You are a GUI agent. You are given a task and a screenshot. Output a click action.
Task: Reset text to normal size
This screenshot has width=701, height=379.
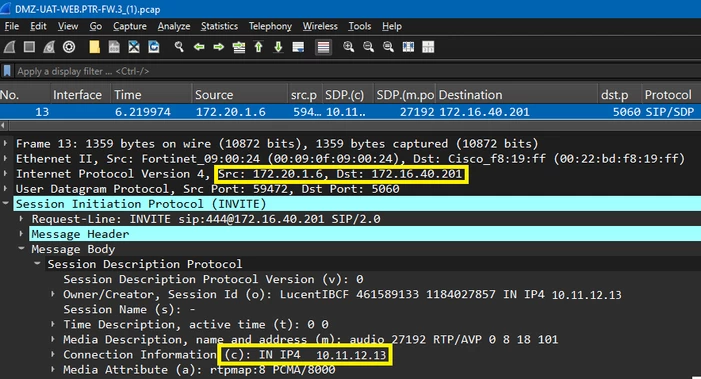[x=388, y=47]
